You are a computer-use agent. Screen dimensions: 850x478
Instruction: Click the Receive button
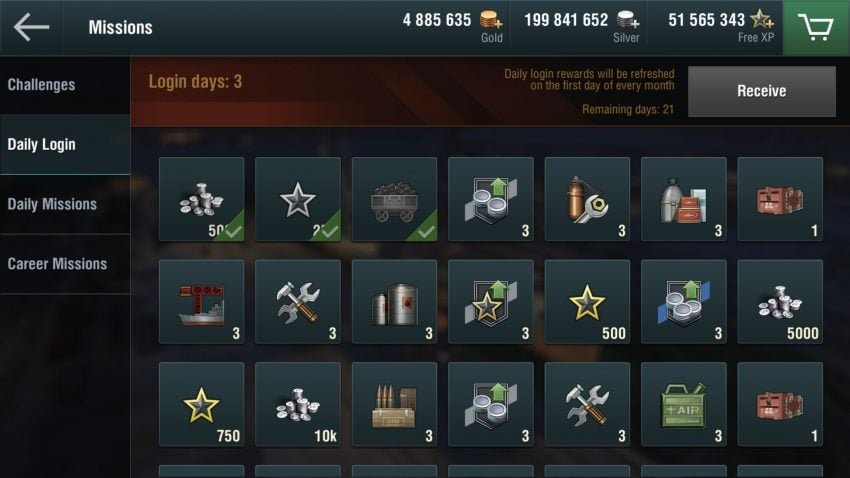762,91
